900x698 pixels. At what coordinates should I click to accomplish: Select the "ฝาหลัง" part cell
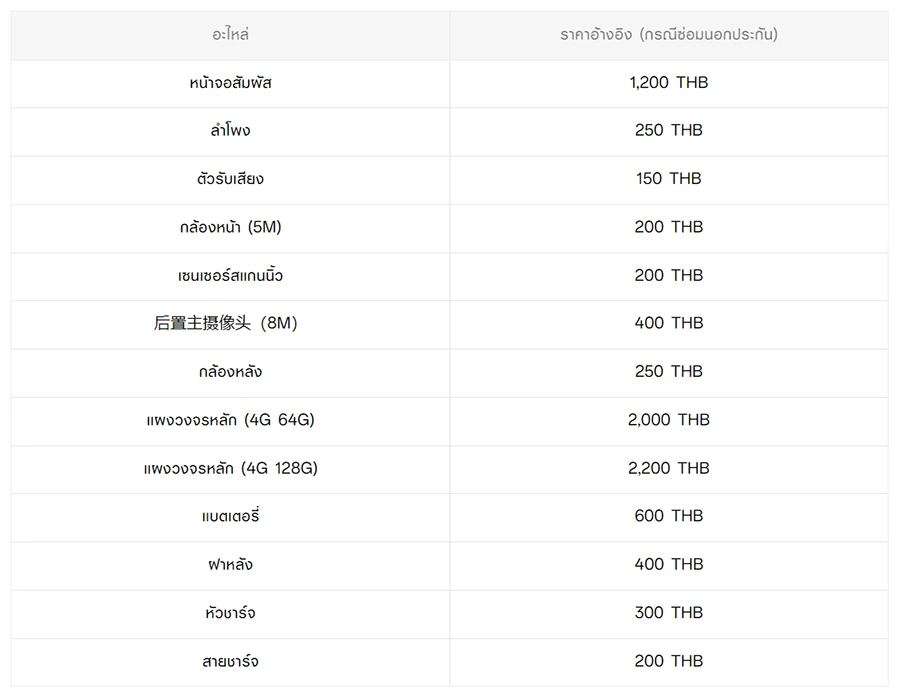coord(230,565)
